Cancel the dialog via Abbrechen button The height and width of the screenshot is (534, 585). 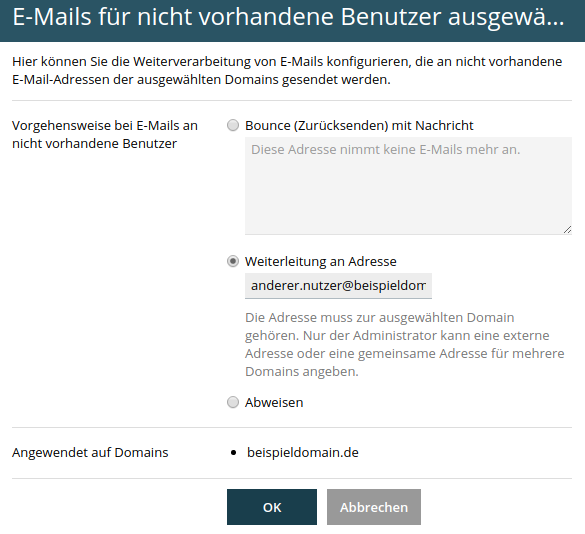[374, 507]
